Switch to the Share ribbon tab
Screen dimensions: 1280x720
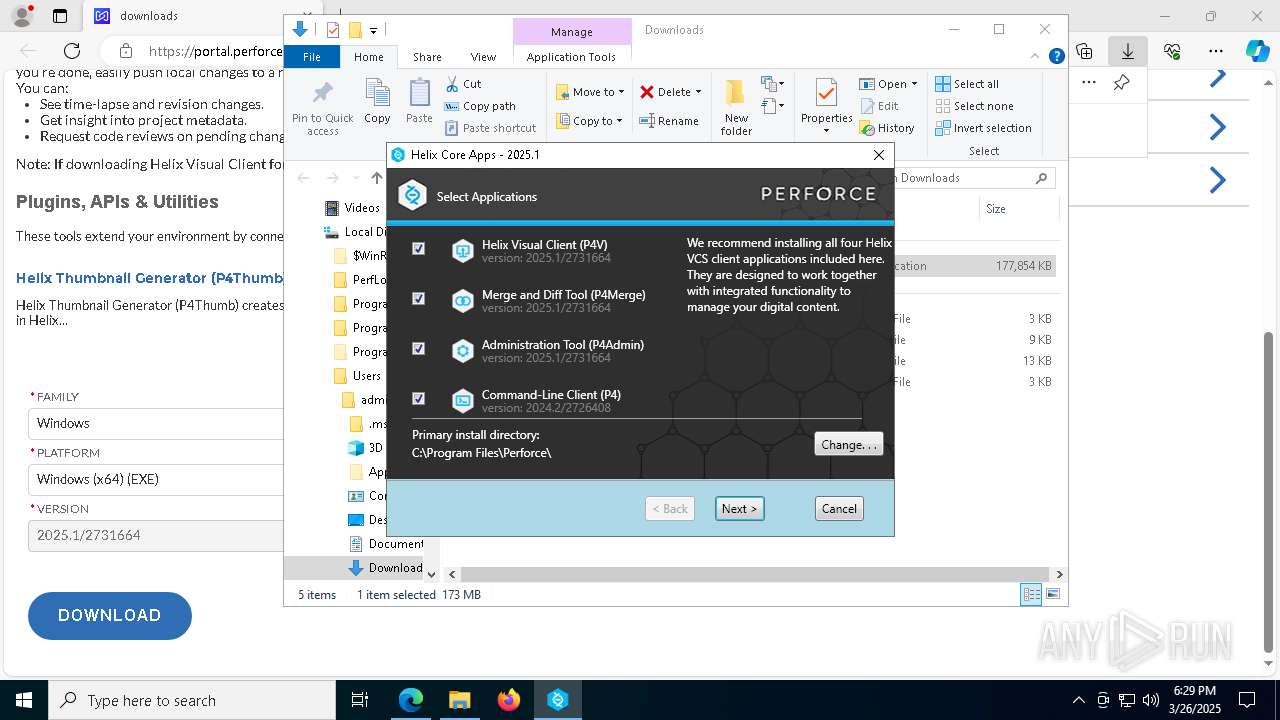click(x=427, y=57)
